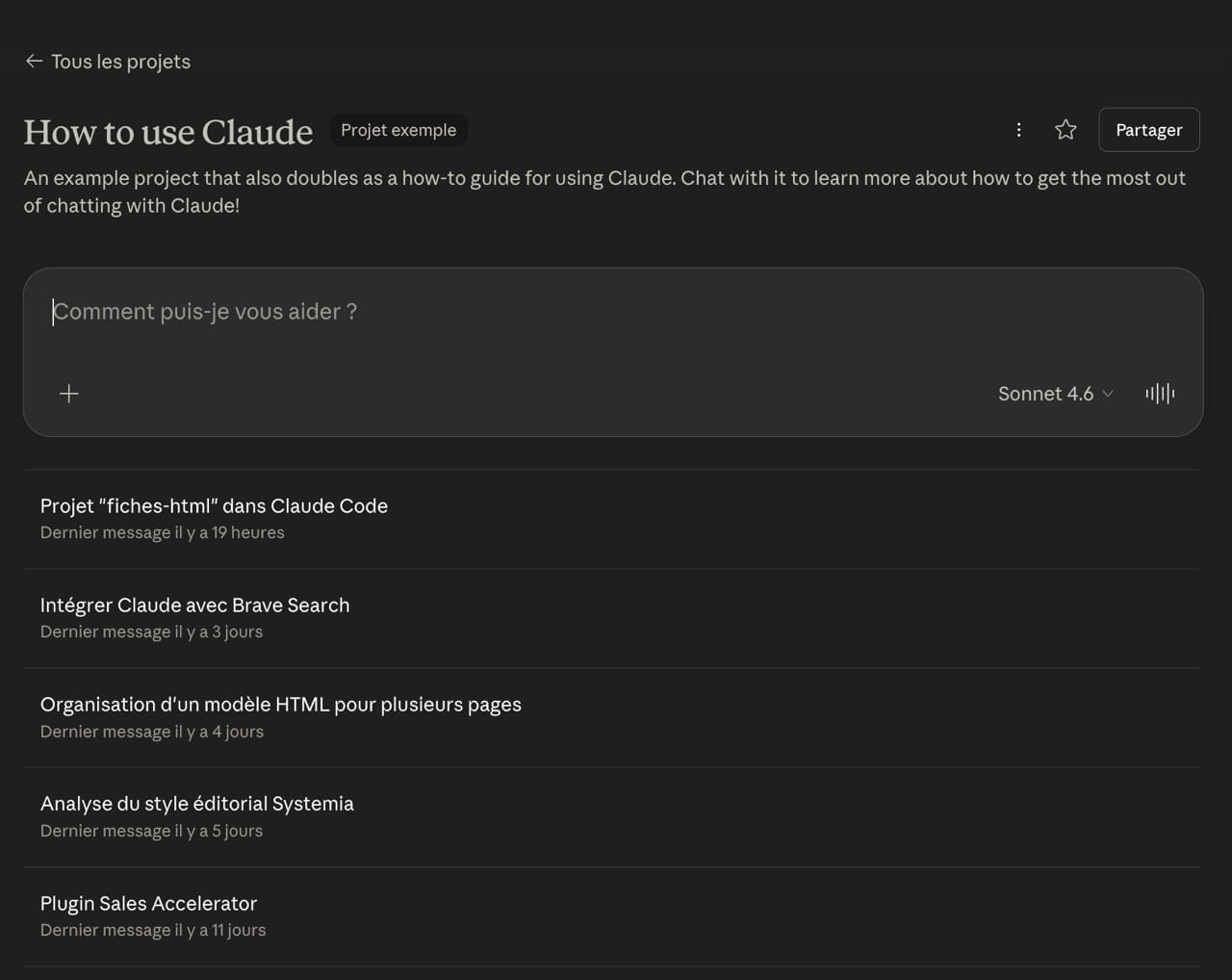Open the three-dot project options menu
This screenshot has width=1232, height=980.
[1018, 130]
